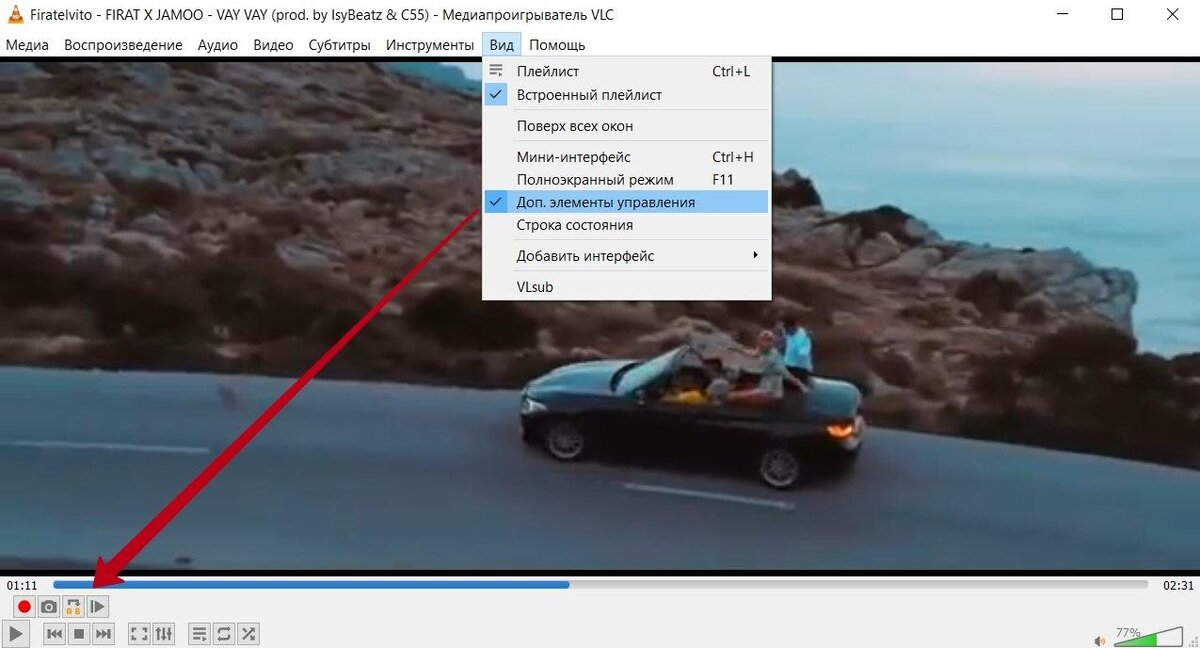Close the Вид menu
The height and width of the screenshot is (648, 1200).
502,45
